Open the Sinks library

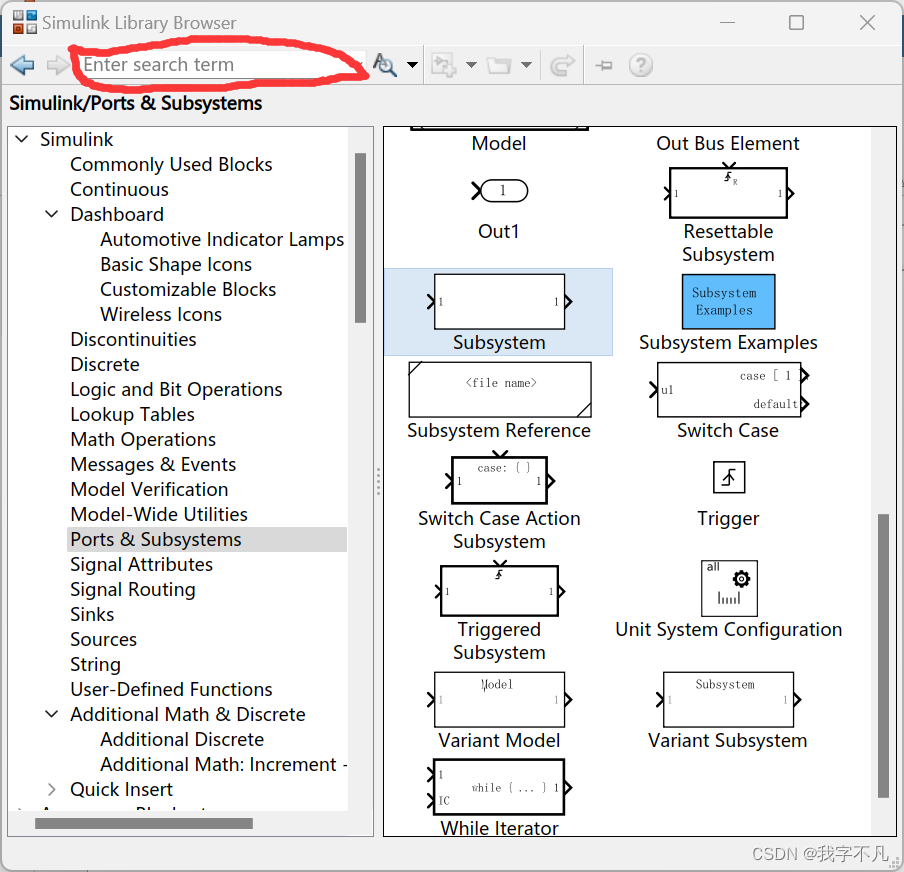[92, 614]
